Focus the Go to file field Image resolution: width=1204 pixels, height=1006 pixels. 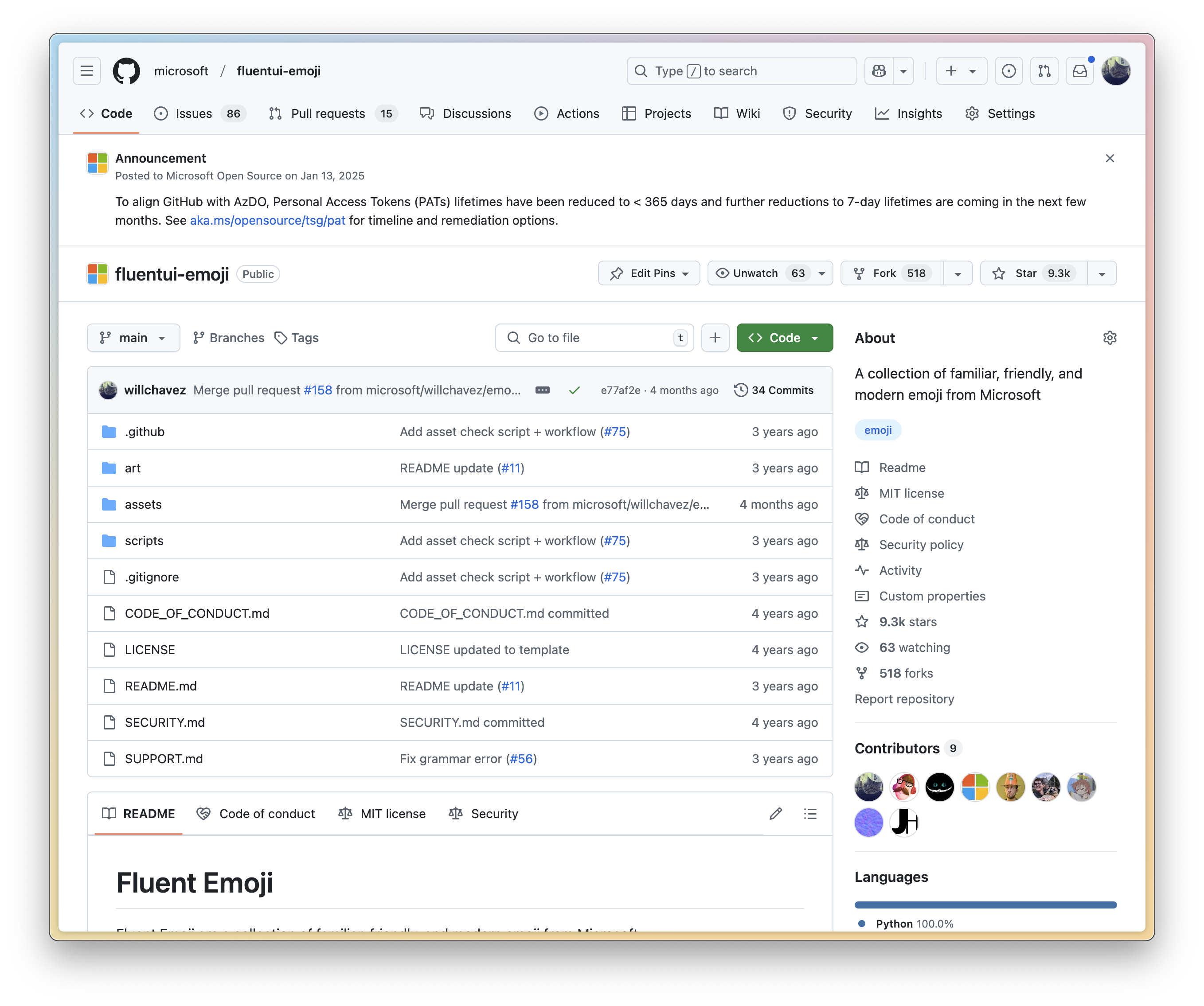[x=594, y=338]
